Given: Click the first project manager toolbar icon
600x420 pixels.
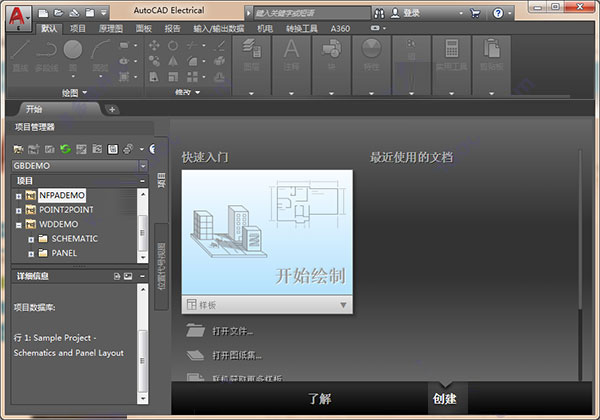Looking at the screenshot, I should coord(18,149).
